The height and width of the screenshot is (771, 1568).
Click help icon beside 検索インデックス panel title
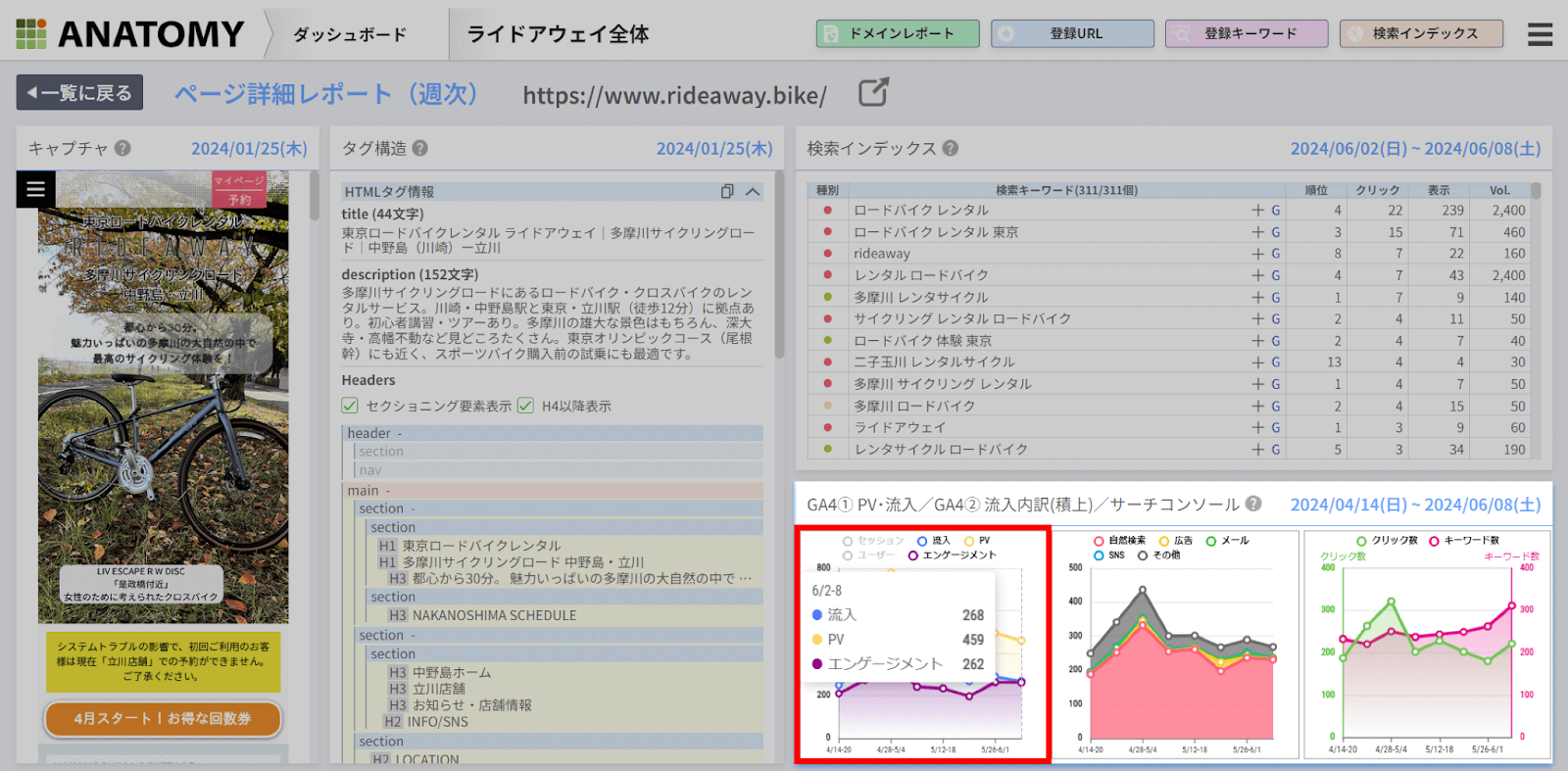pyautogui.click(x=950, y=148)
